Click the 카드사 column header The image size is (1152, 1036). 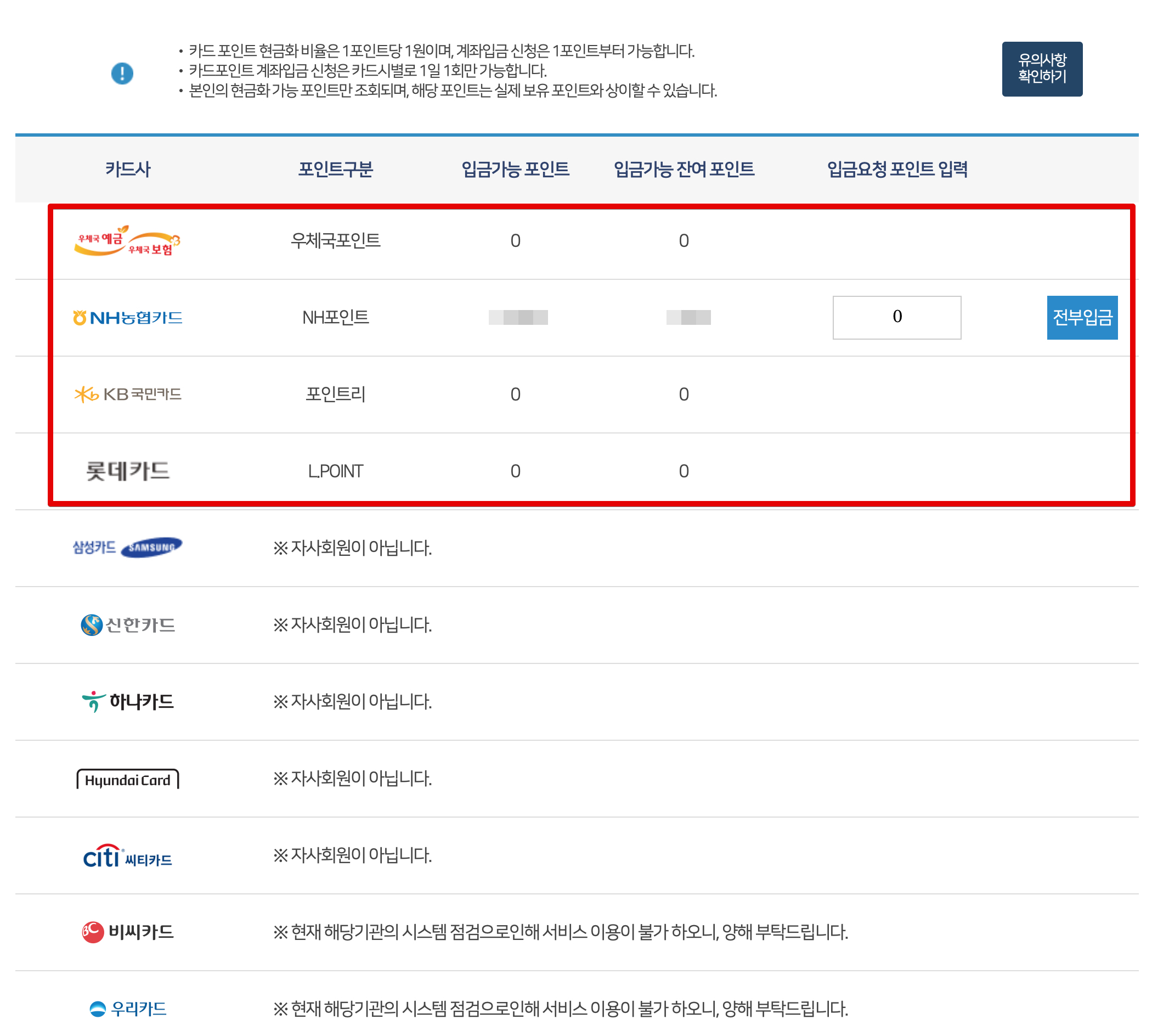[x=127, y=169]
